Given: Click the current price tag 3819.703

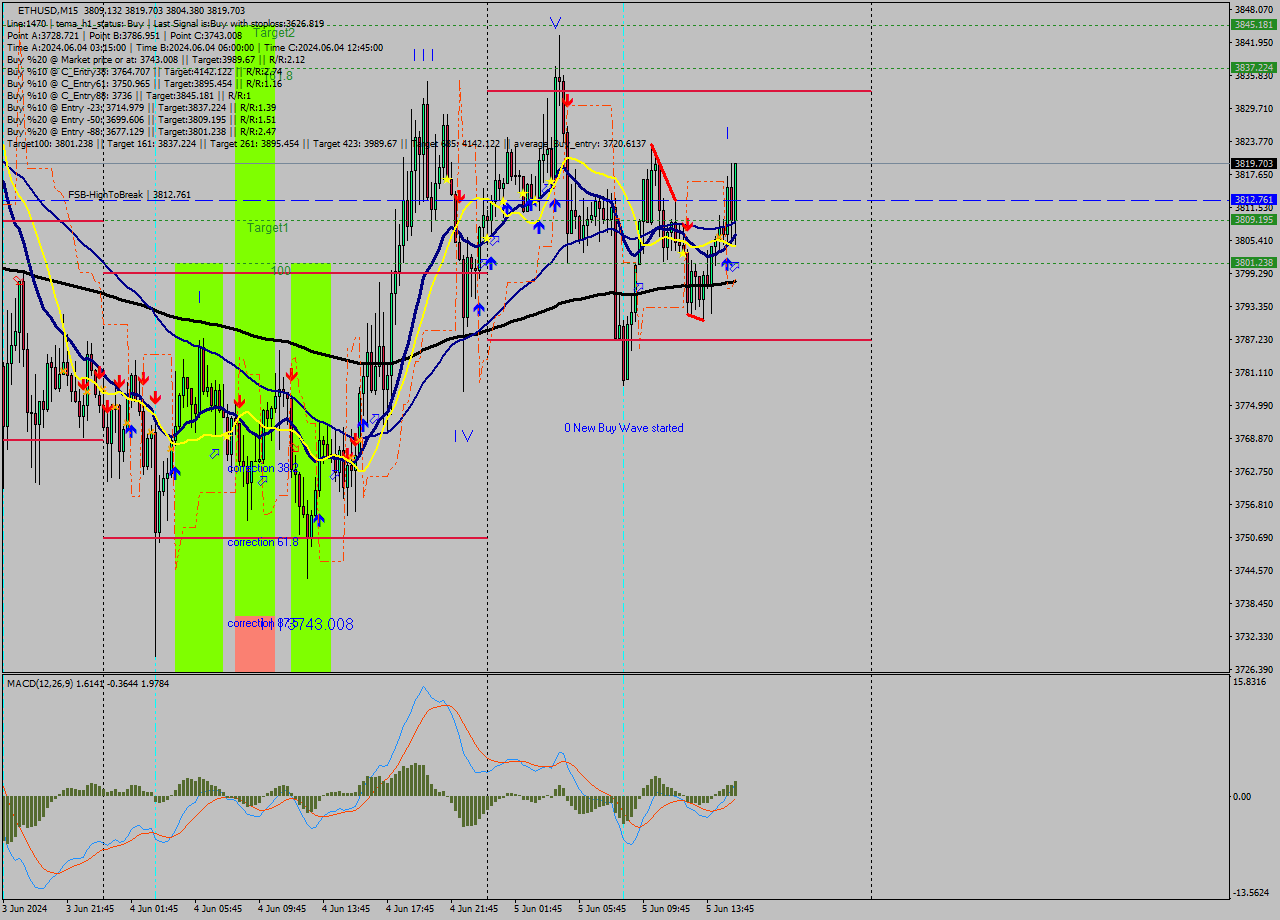Looking at the screenshot, I should 1252,162.
